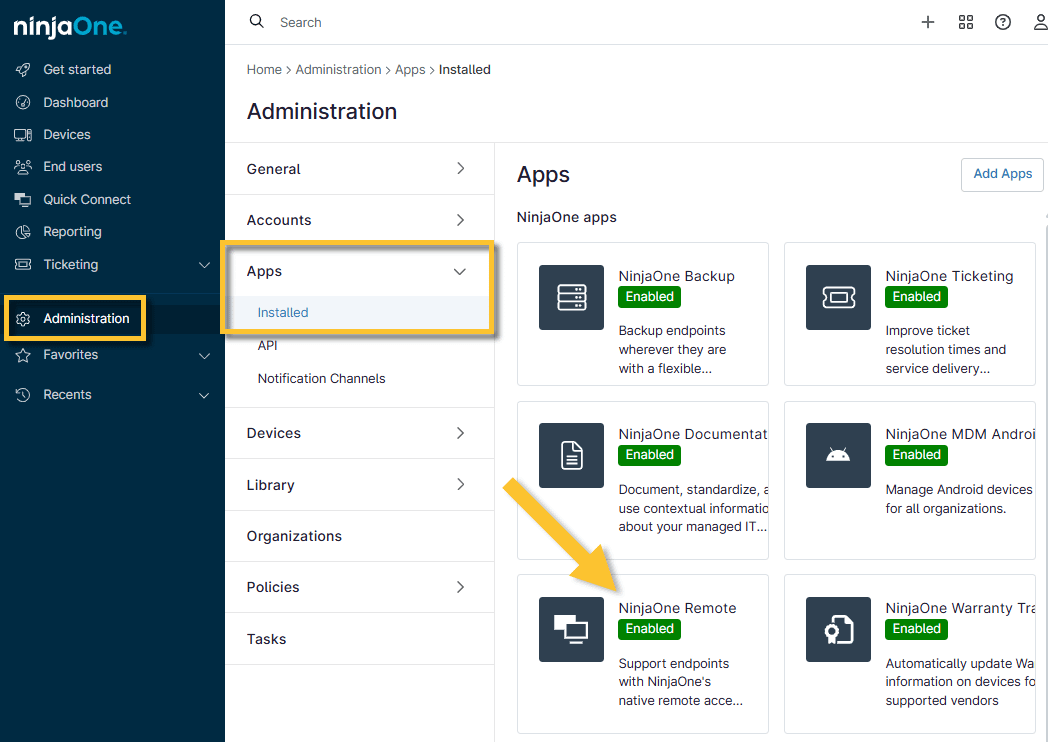Screen dimensions: 1048x742
Task: Click the NinjaOne Backup server icon
Action: tap(571, 297)
